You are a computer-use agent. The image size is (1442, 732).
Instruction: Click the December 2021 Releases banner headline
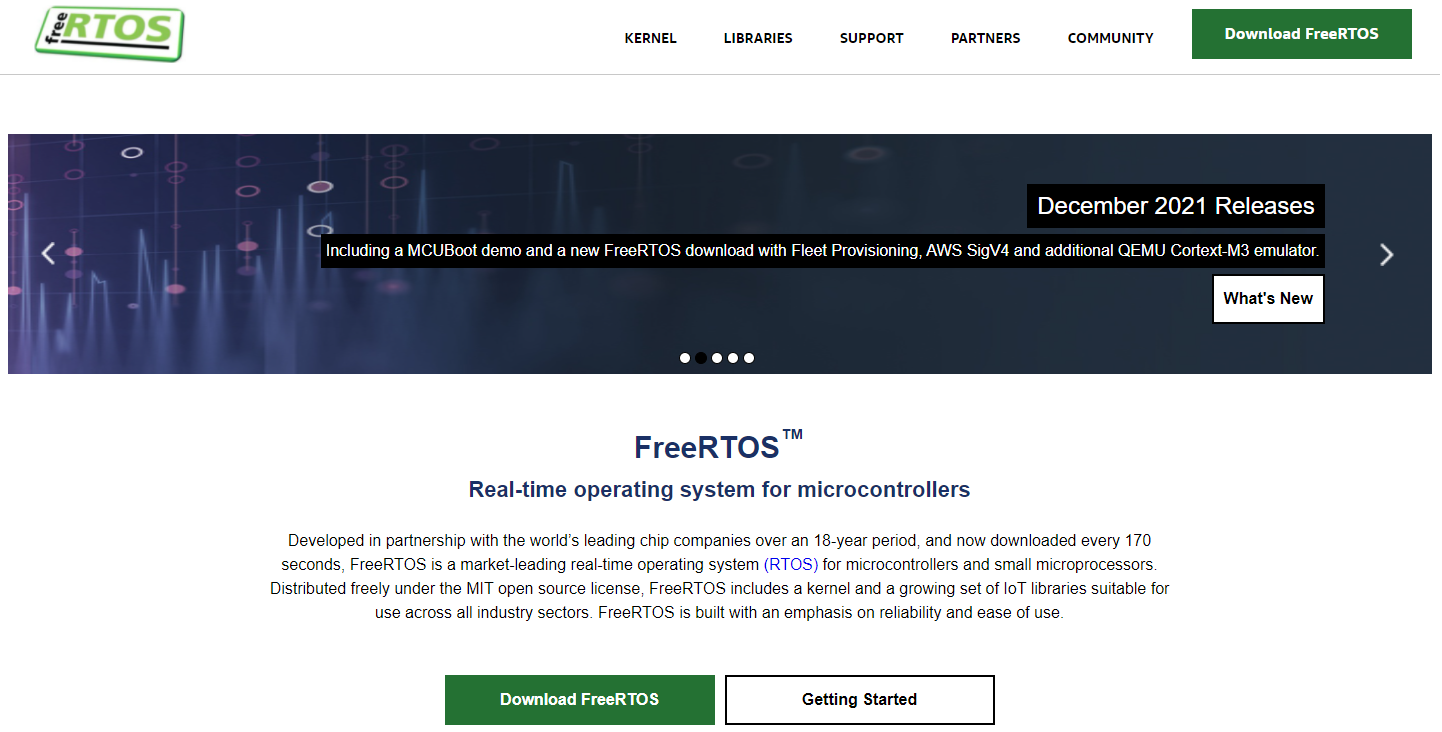1176,206
